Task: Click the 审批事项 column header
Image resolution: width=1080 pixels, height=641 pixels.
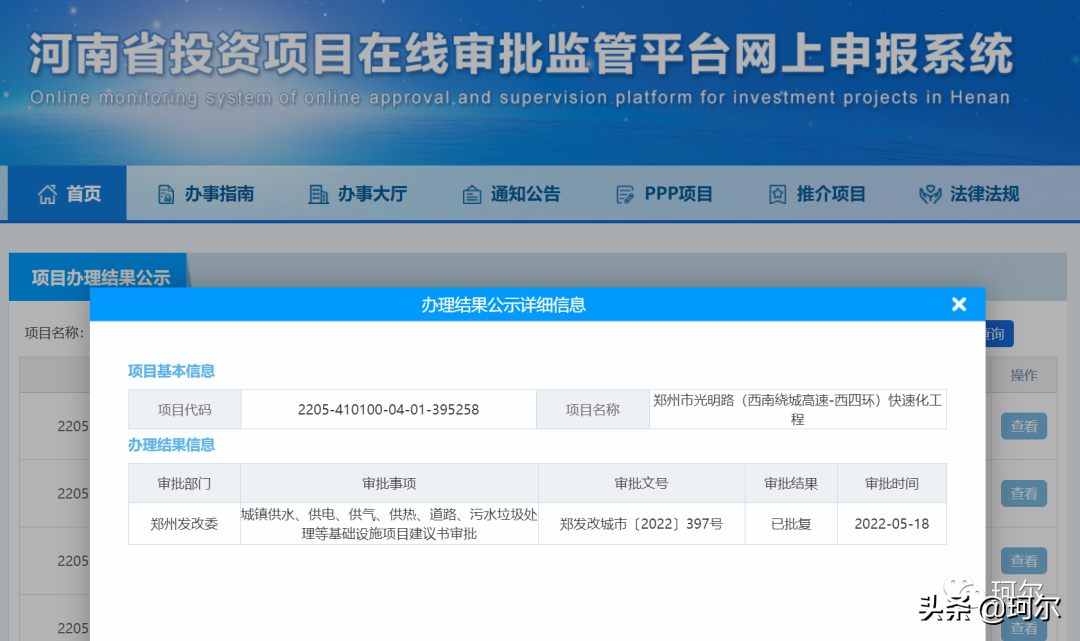Action: coord(389,483)
